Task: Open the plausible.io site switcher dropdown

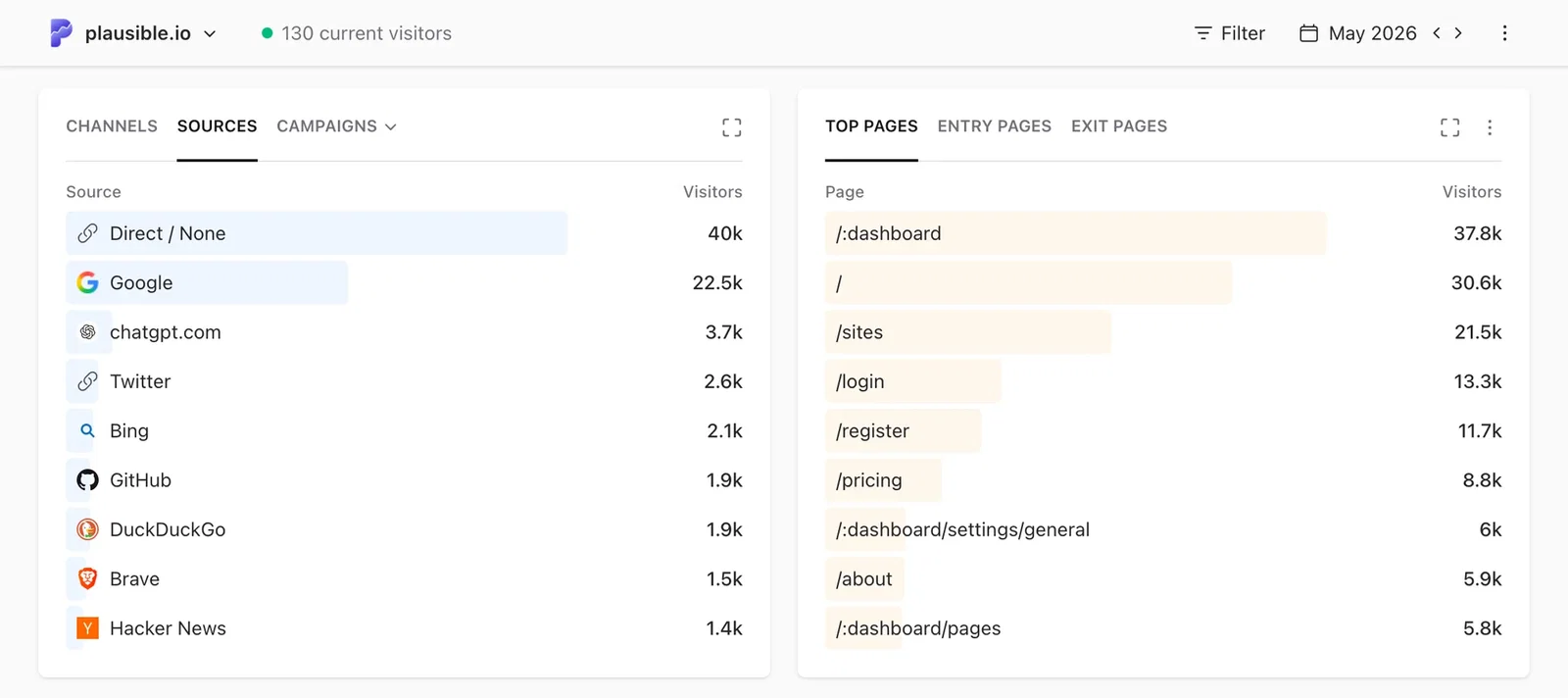Action: point(150,33)
